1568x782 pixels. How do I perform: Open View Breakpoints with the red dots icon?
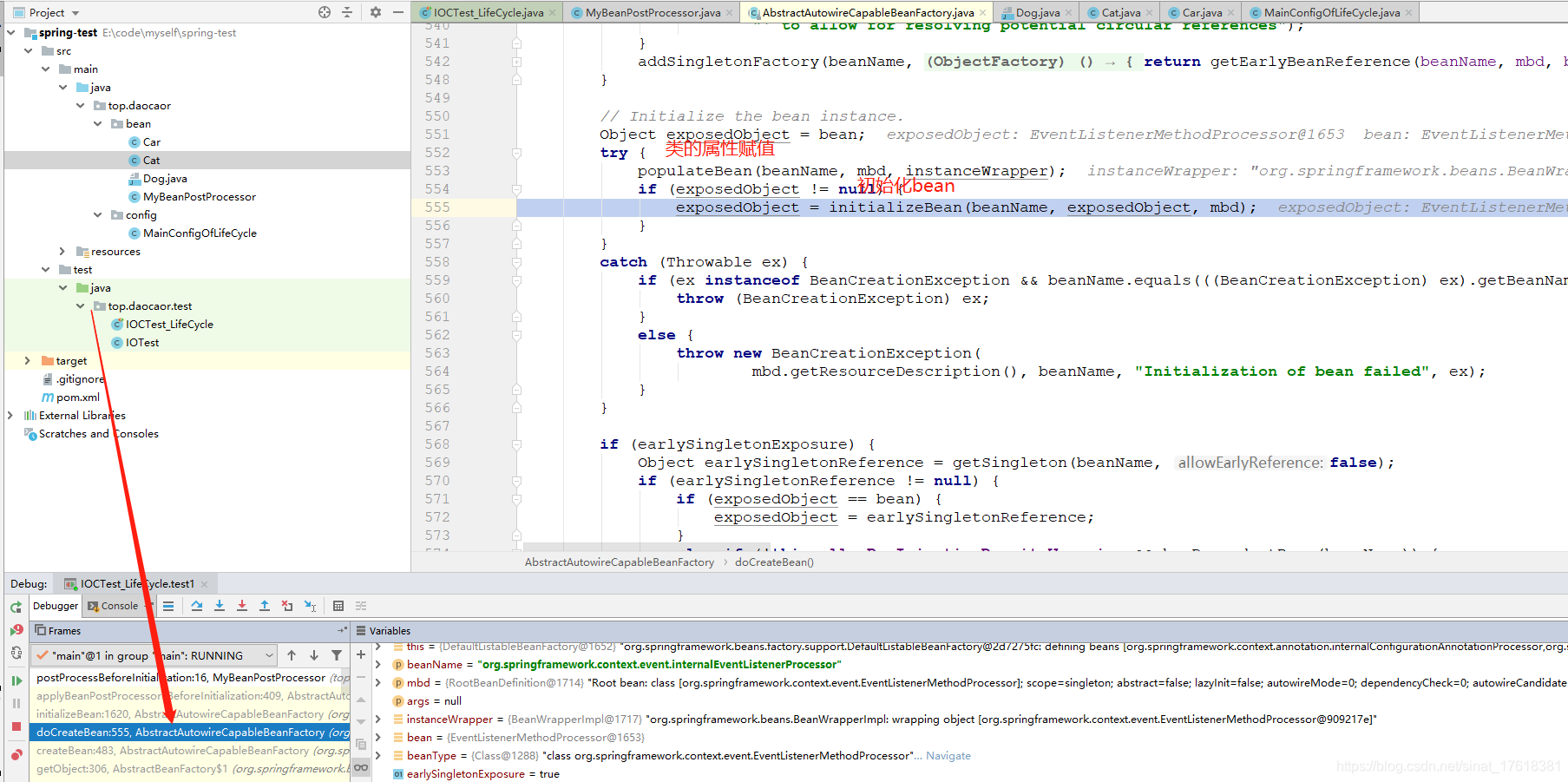pyautogui.click(x=16, y=754)
